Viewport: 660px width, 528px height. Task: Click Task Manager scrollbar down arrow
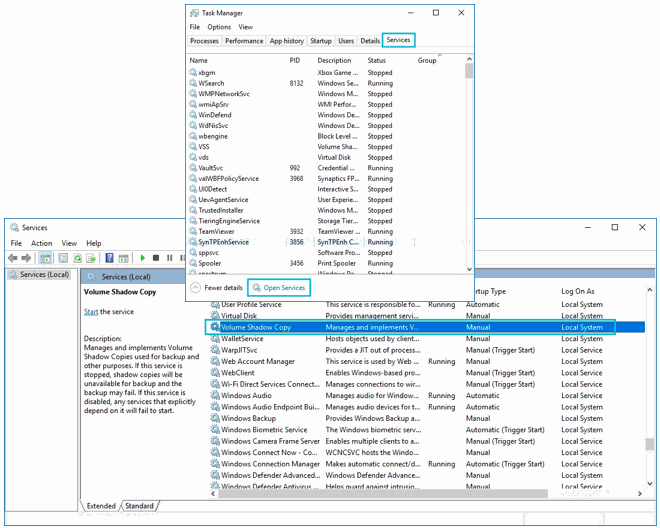[x=469, y=269]
